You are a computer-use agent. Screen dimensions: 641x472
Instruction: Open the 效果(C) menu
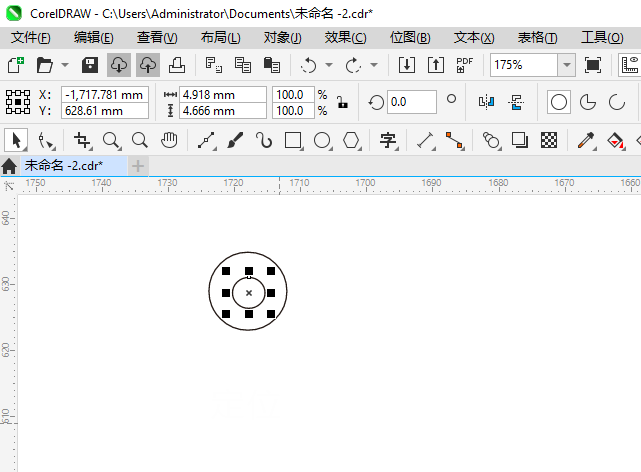pos(345,38)
